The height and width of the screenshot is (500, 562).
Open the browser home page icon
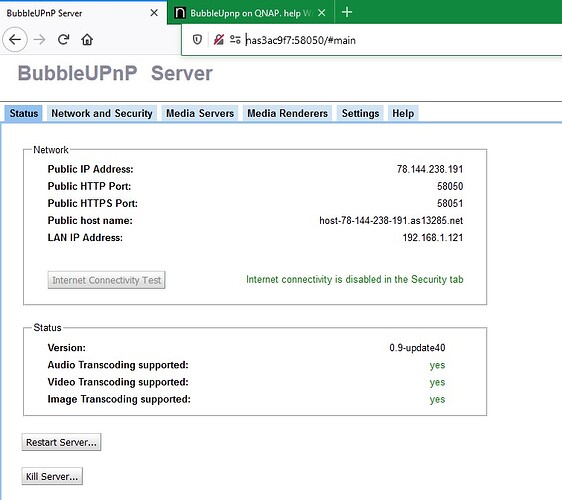point(87,39)
